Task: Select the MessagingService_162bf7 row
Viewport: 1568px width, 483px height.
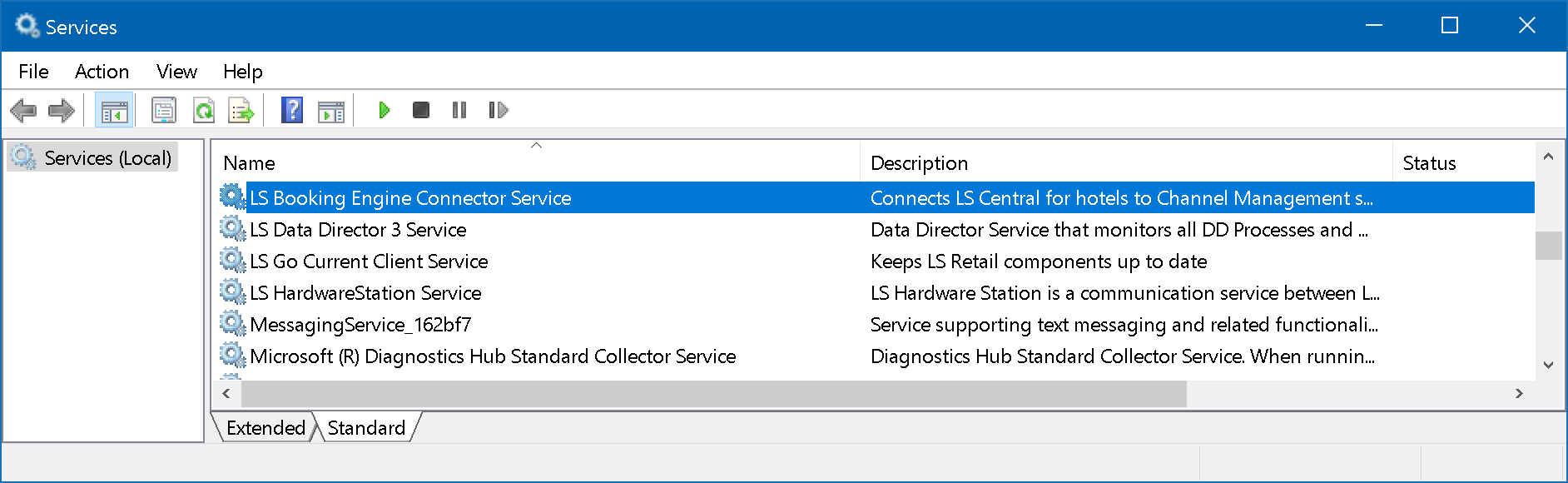Action: [360, 325]
